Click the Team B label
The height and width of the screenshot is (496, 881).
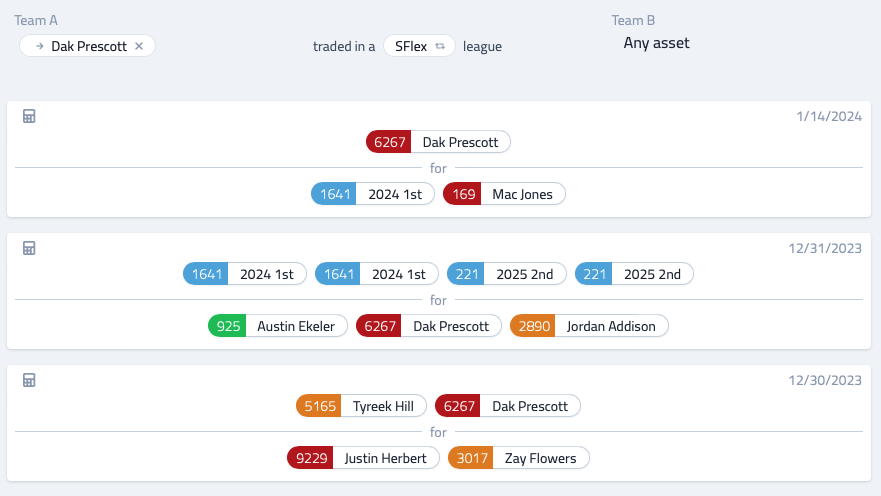tap(633, 20)
